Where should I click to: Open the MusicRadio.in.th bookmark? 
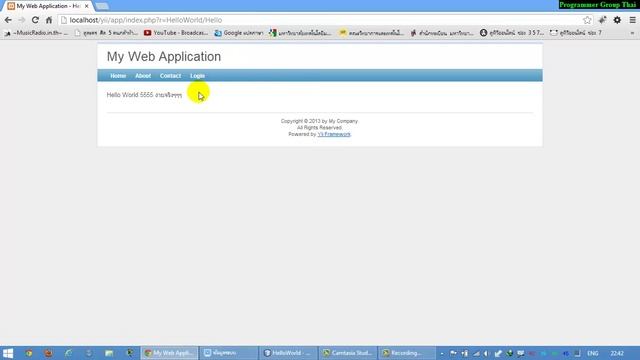coord(36,33)
